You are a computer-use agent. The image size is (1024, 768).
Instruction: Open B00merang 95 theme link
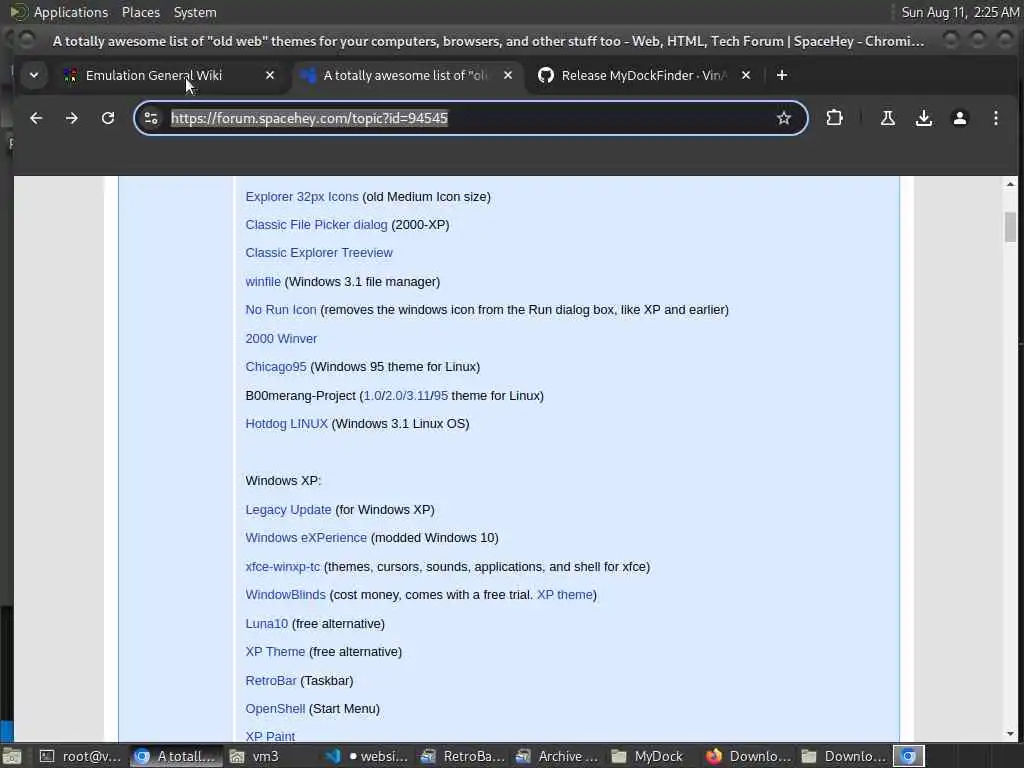click(x=440, y=396)
